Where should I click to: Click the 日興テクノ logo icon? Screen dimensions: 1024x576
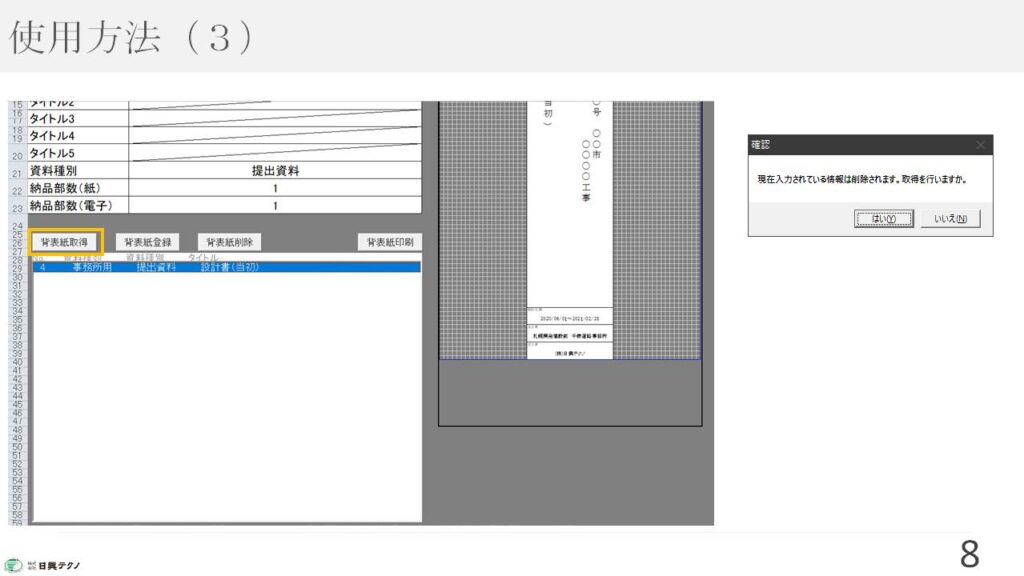[x=13, y=565]
